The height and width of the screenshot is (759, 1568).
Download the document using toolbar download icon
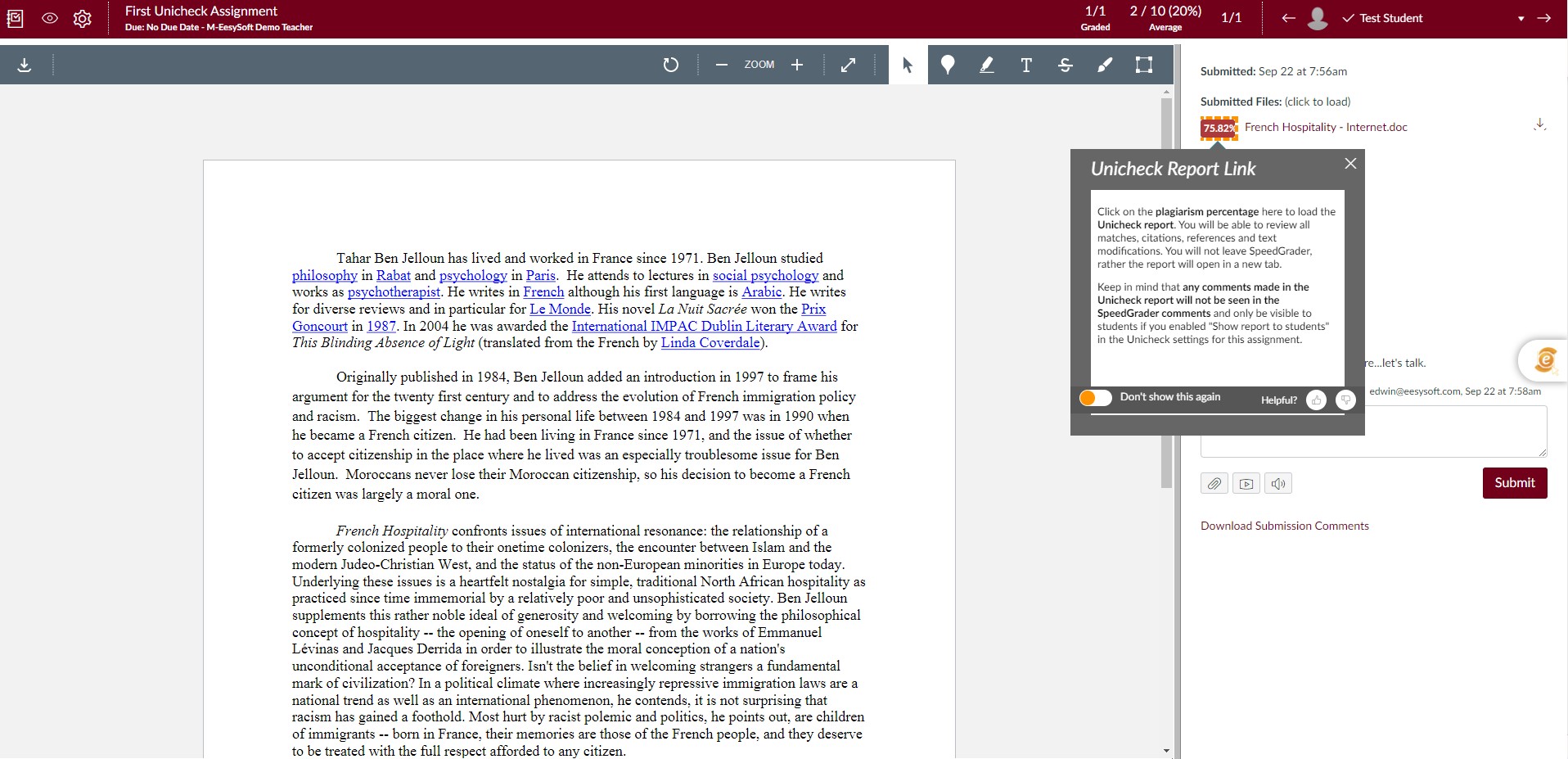(x=25, y=65)
